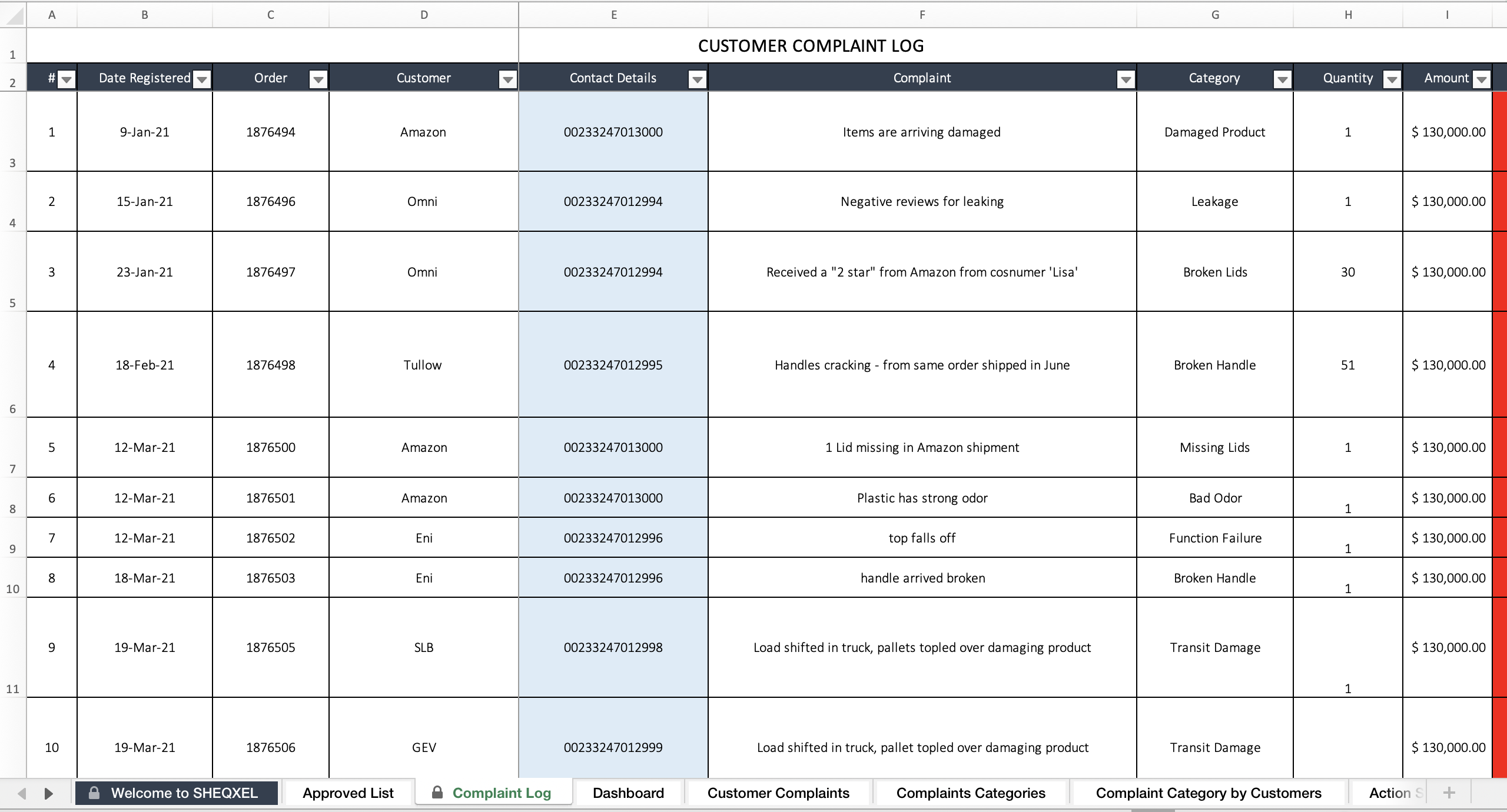Select category cell Leakage
The width and height of the screenshot is (1507, 812).
[x=1215, y=201]
